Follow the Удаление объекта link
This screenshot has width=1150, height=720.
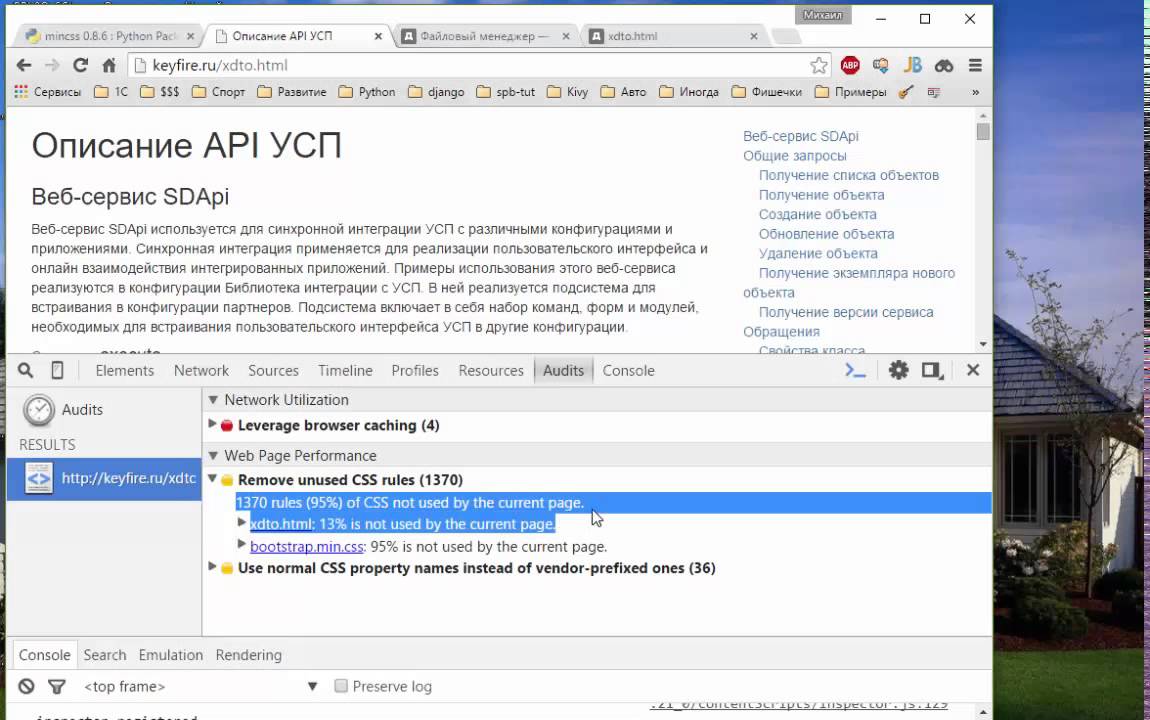point(818,253)
